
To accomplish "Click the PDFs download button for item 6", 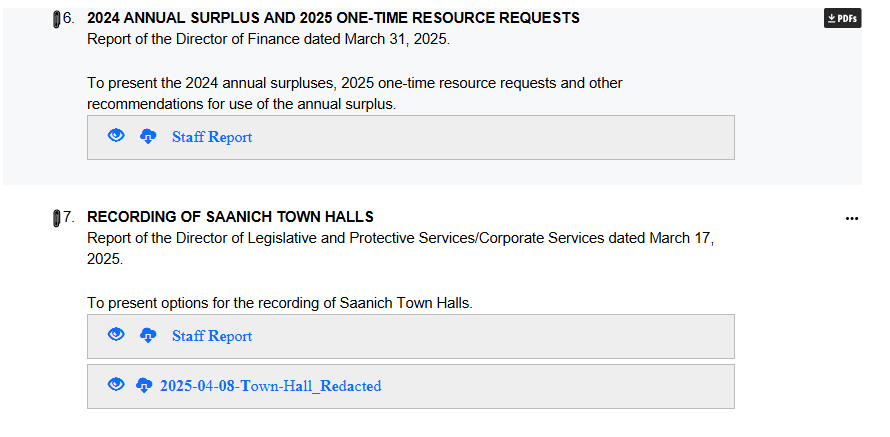I will click(x=842, y=18).
